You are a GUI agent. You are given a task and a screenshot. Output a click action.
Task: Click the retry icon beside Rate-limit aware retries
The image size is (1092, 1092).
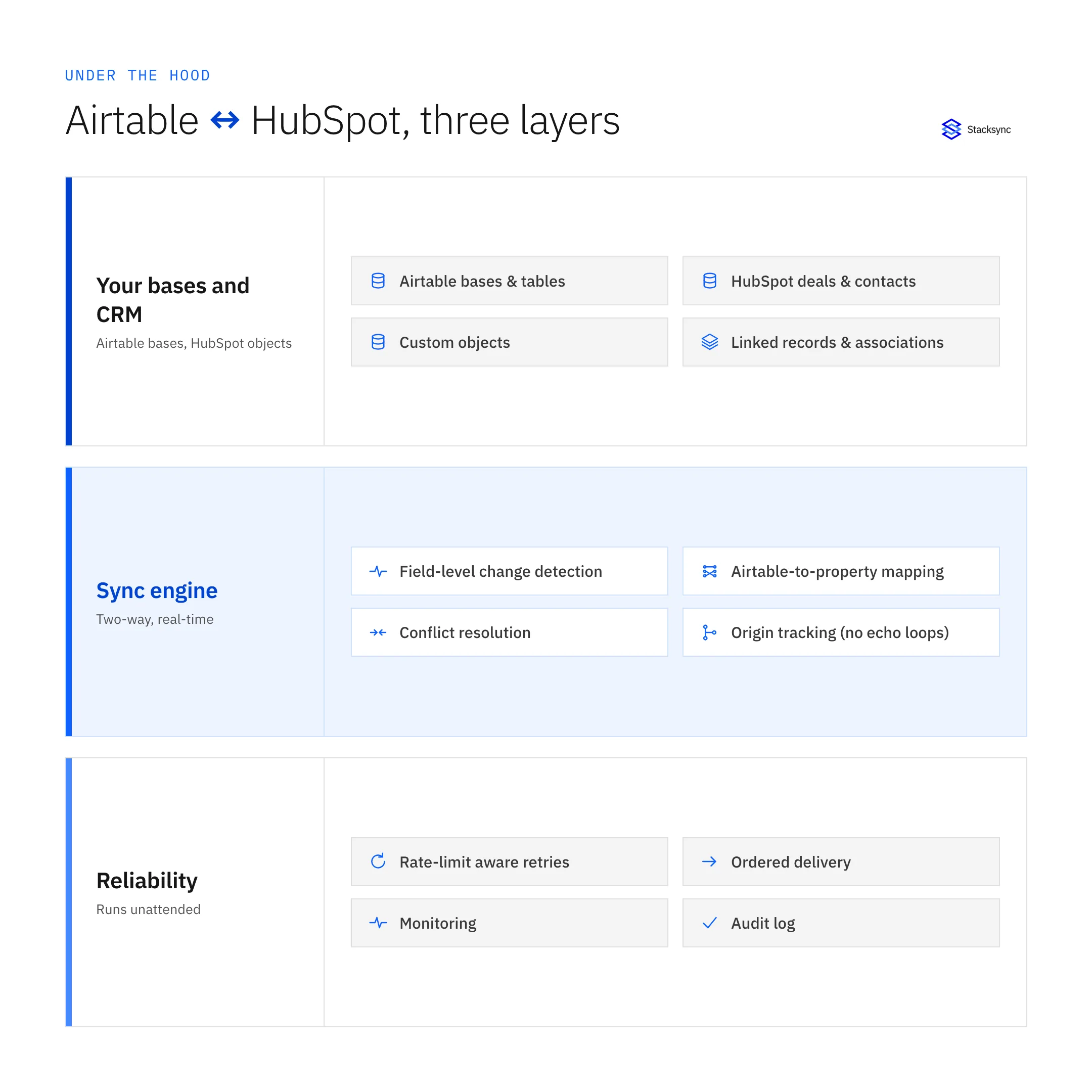click(x=378, y=861)
